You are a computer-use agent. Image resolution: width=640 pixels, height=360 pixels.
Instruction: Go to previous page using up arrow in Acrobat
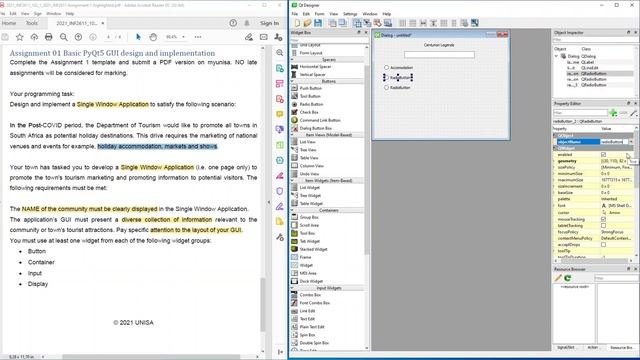coord(78,37)
